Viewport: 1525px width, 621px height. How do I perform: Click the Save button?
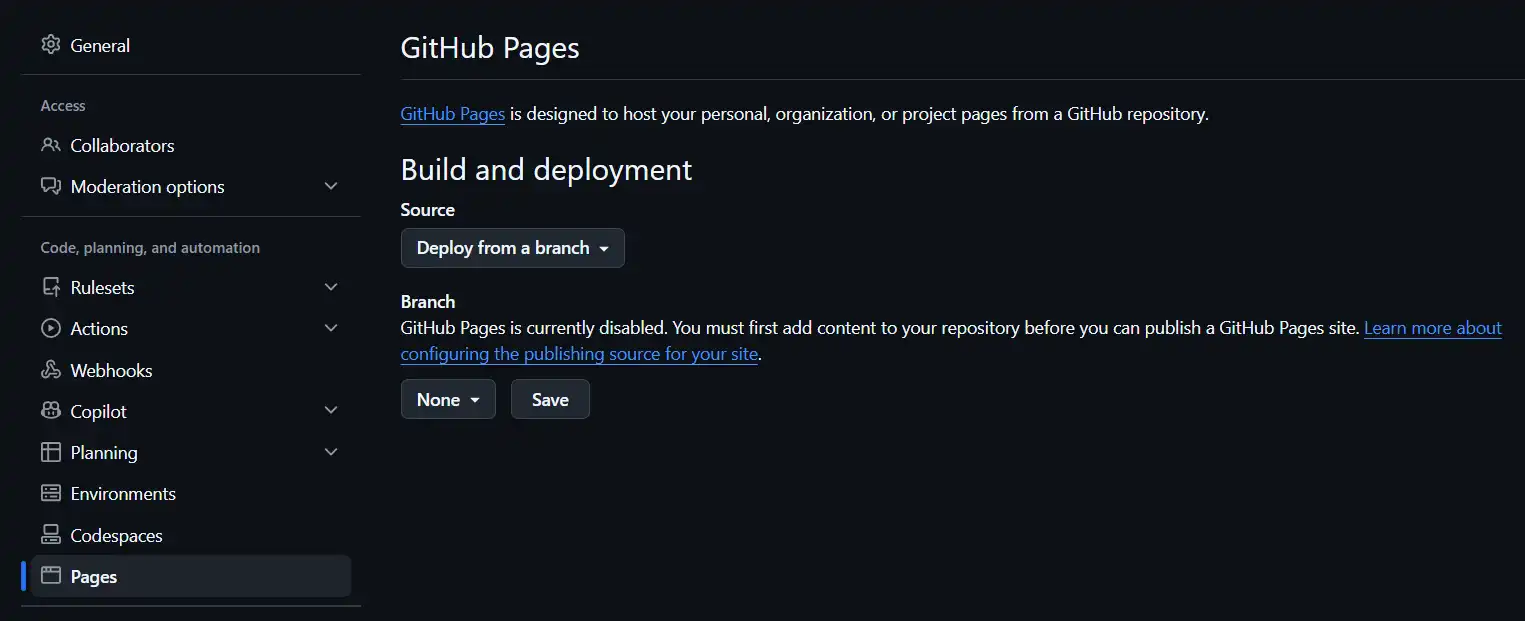click(x=550, y=399)
